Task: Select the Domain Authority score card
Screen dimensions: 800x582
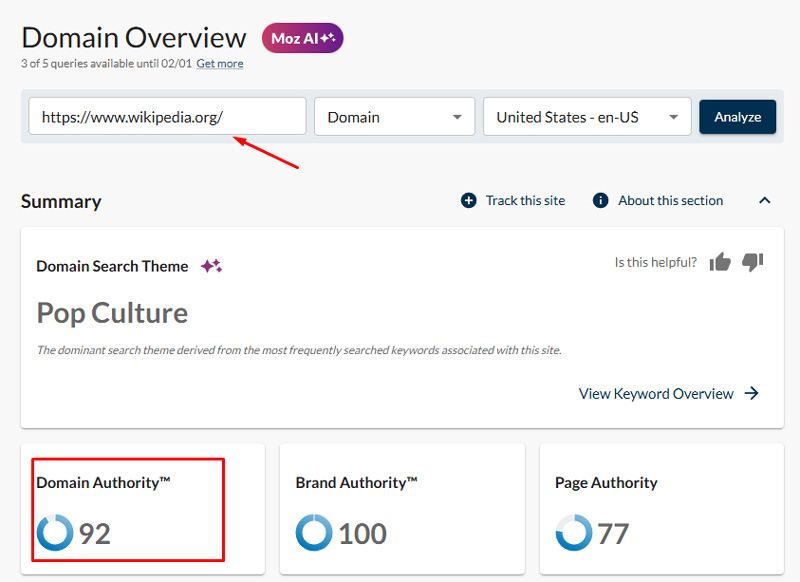Action: pos(128,509)
